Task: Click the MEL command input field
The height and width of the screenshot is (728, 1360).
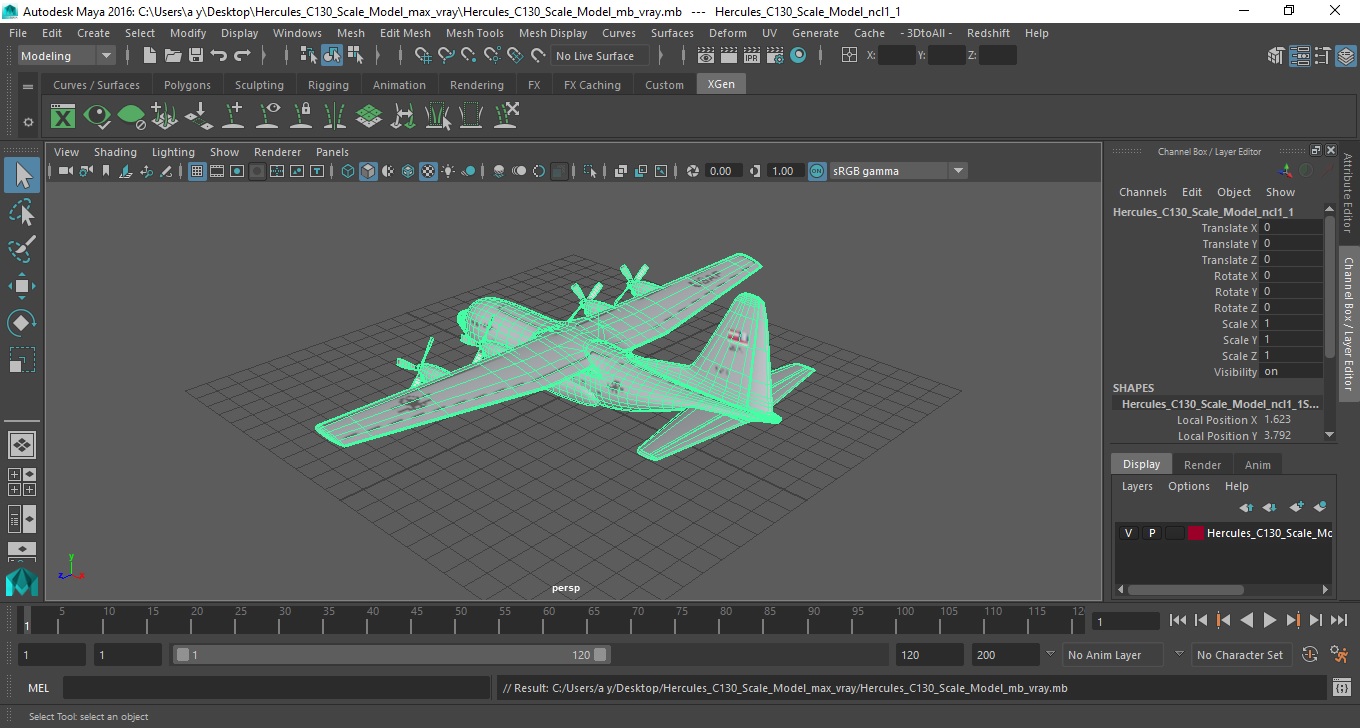Action: (x=276, y=688)
